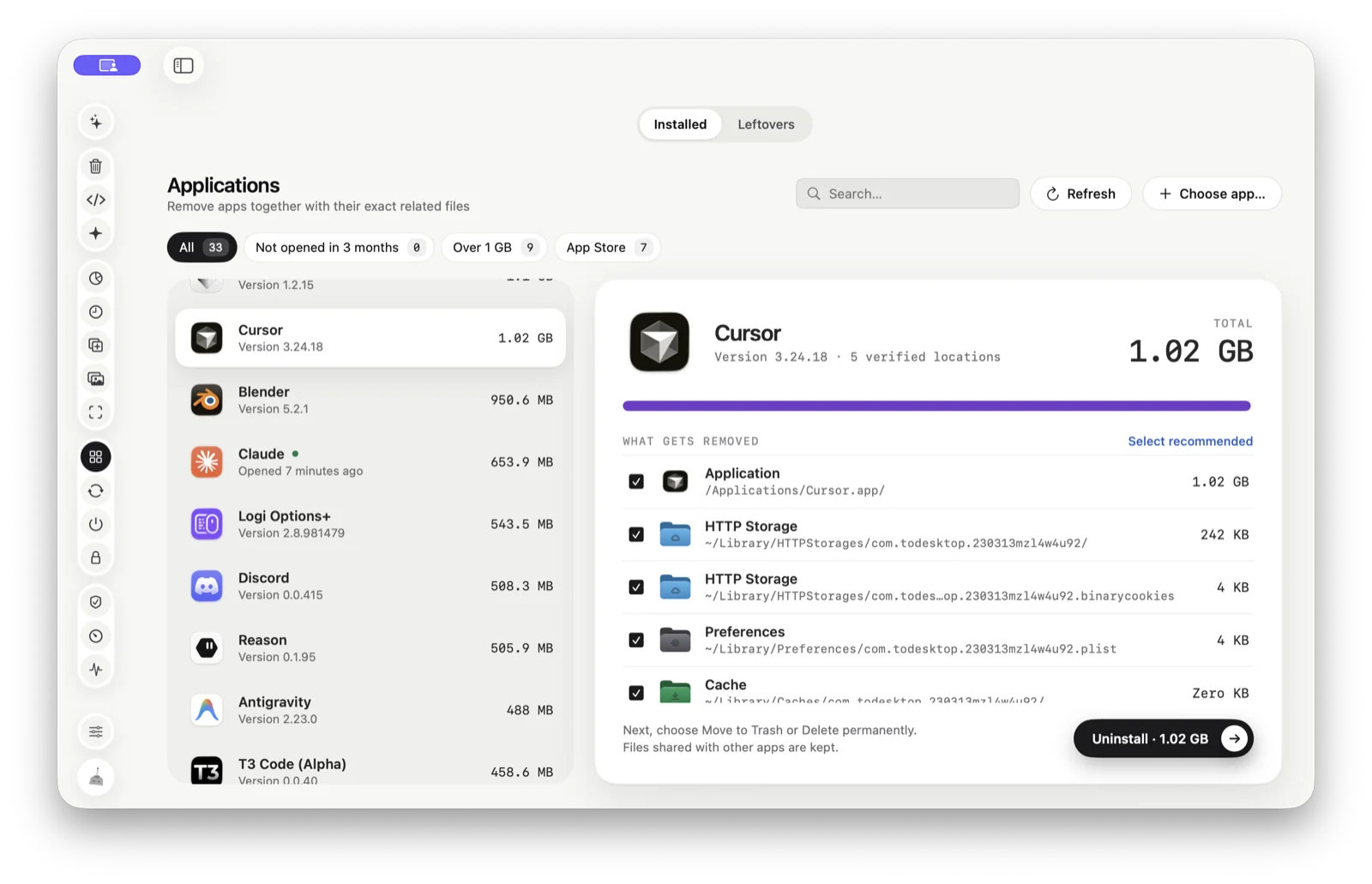Toggle the sidebar panel layout icon
This screenshot has width=1372, height=884.
coord(184,65)
